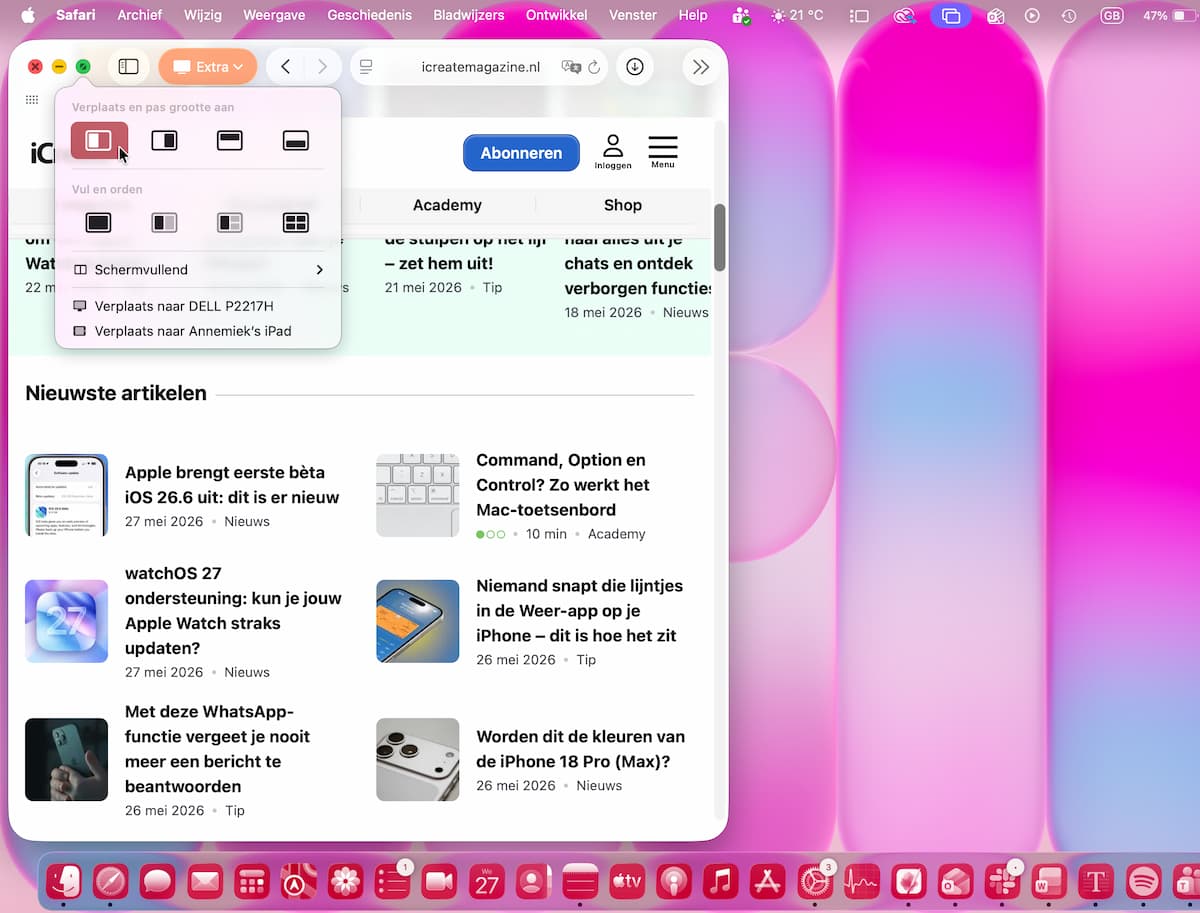Open Spotify in the Dock
This screenshot has height=913, width=1200.
tap(1143, 881)
